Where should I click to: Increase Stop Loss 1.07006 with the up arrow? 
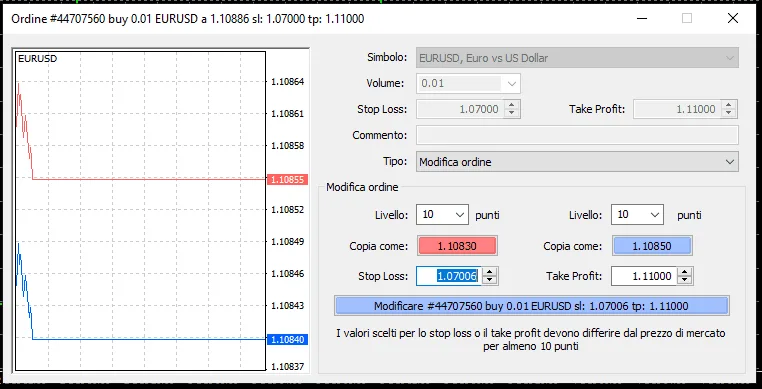(490, 272)
